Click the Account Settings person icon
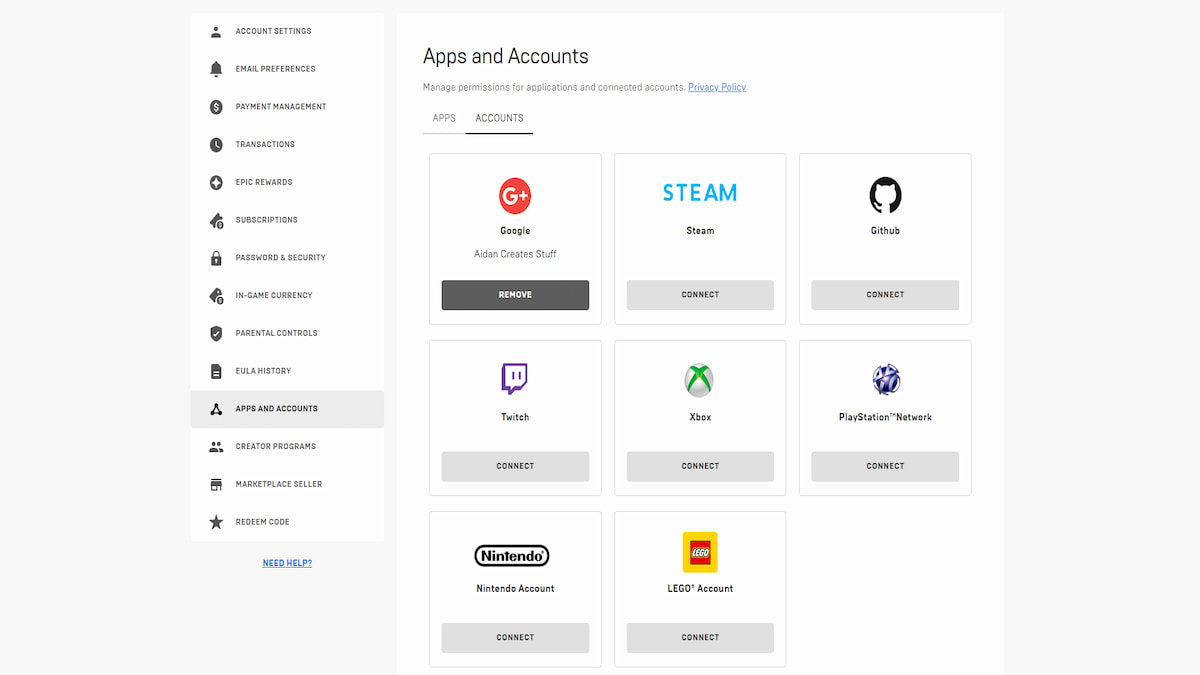The image size is (1200, 675). [216, 31]
